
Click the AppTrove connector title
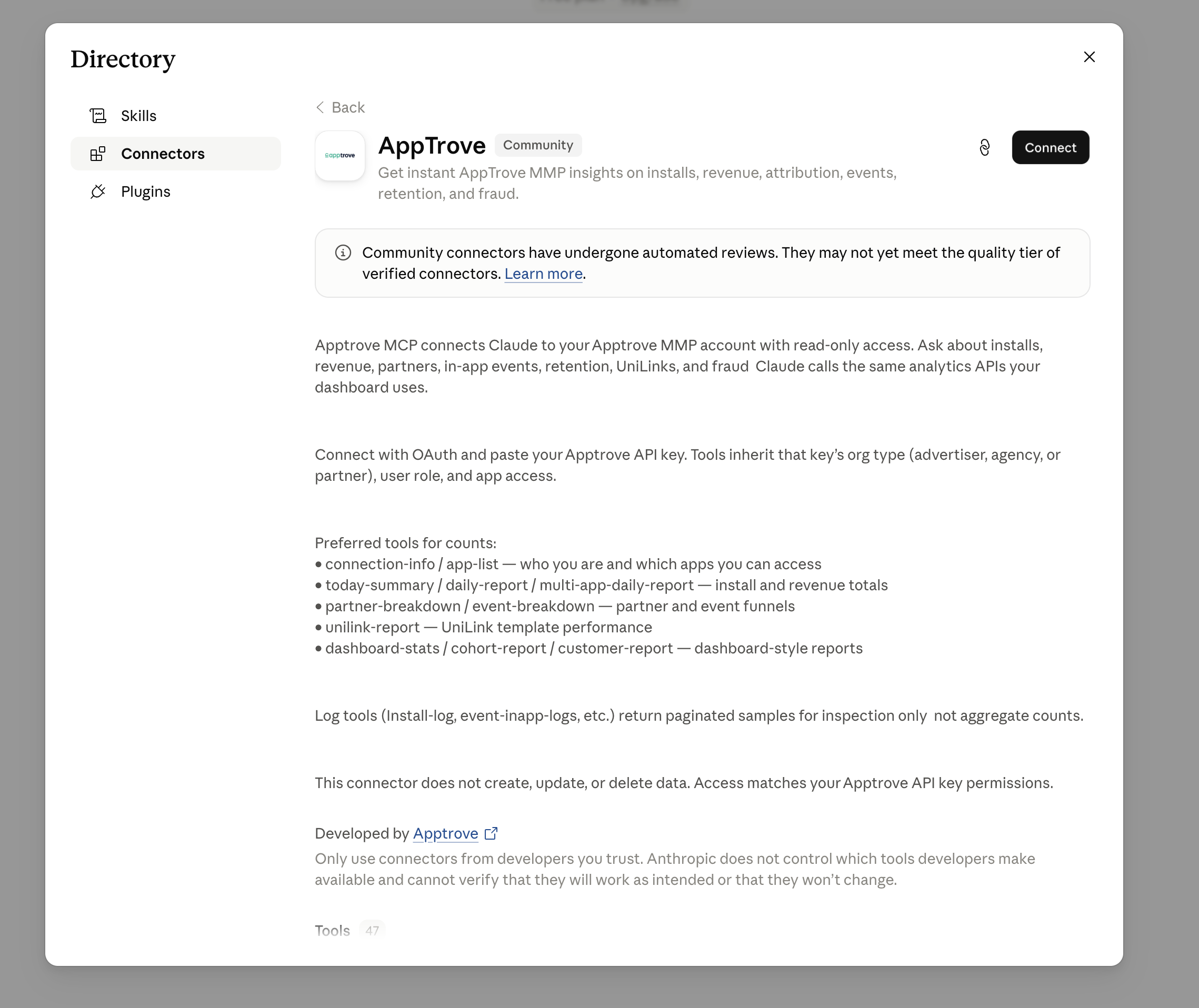[432, 146]
